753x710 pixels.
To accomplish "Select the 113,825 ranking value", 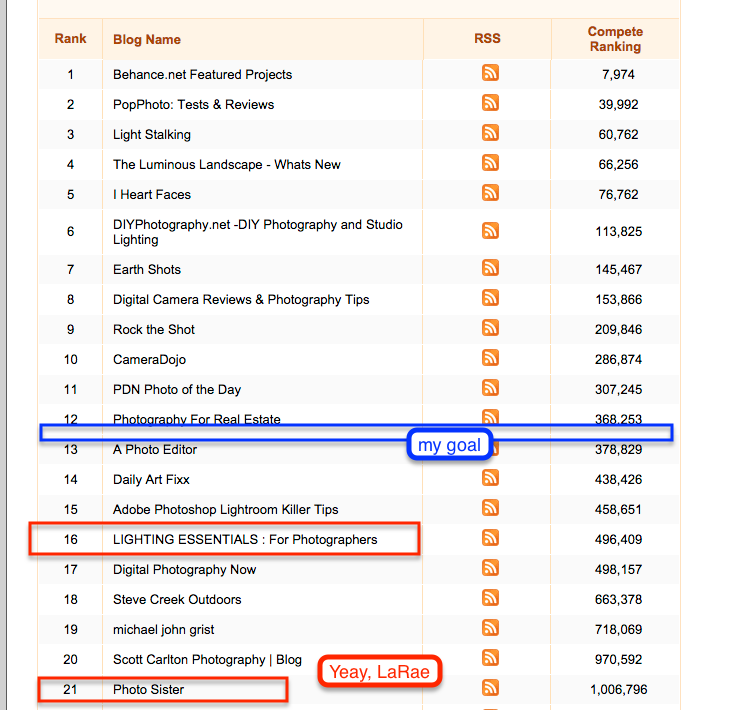I will pyautogui.click(x=619, y=232).
